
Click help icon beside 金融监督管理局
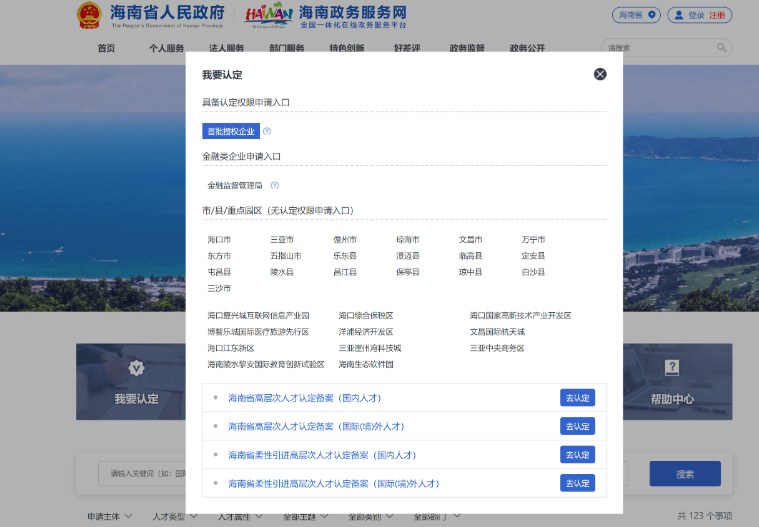275,185
